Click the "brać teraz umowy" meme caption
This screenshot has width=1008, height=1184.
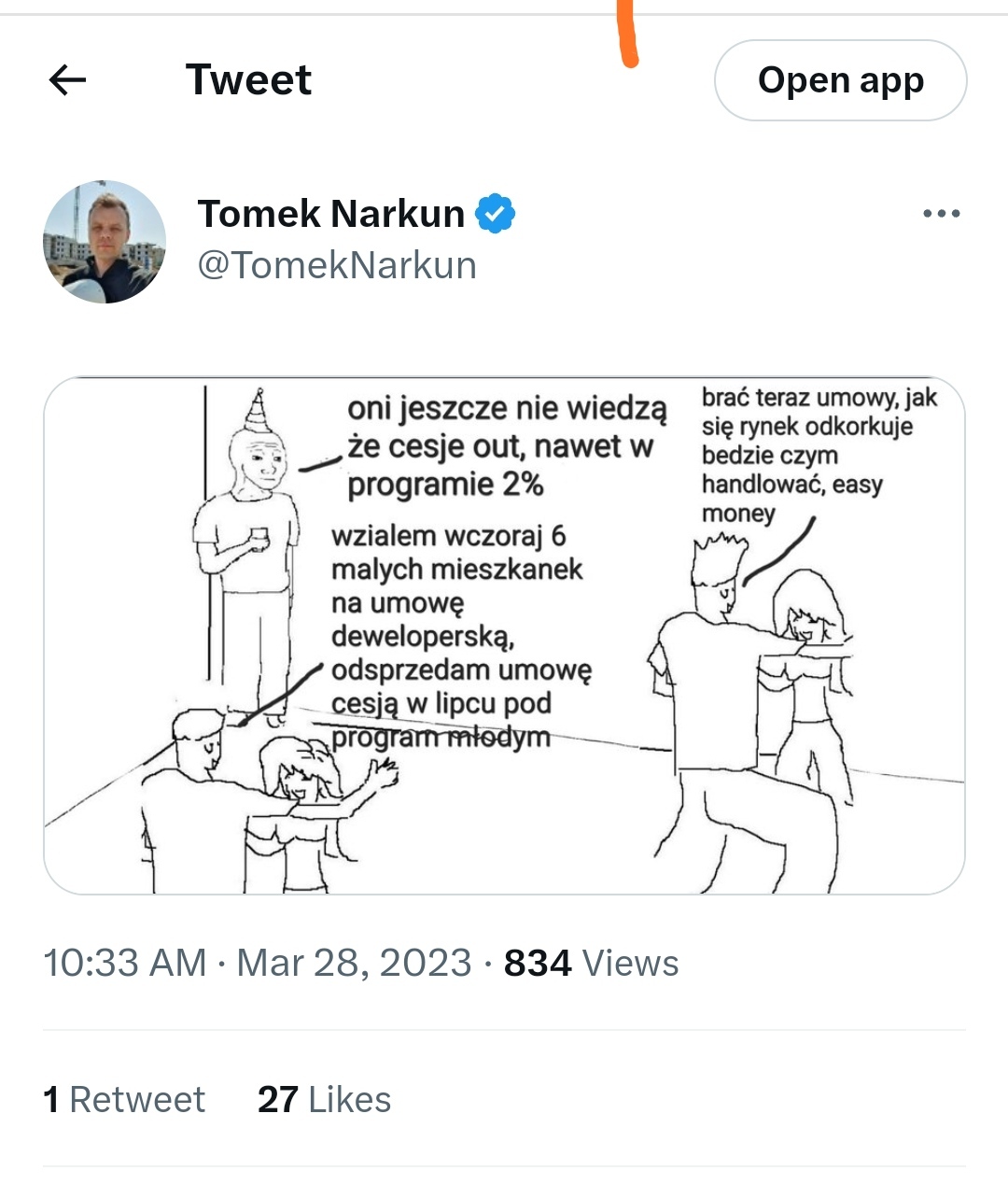pos(819,455)
